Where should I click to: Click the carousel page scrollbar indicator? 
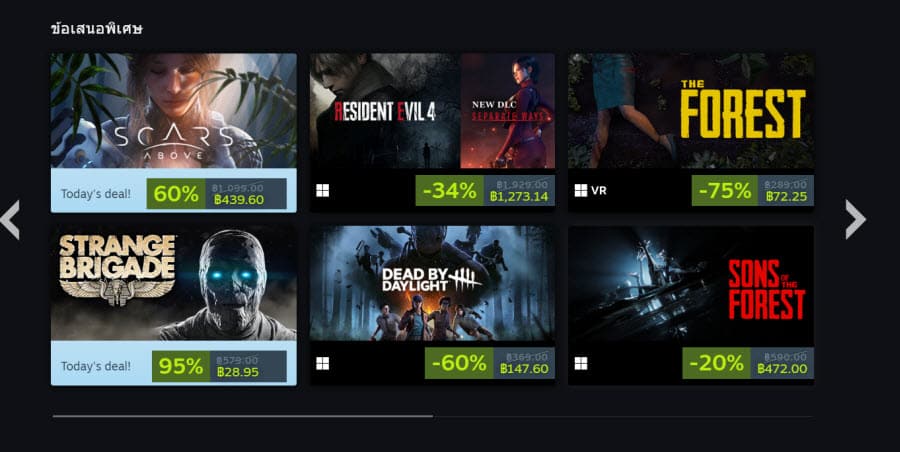pos(243,416)
